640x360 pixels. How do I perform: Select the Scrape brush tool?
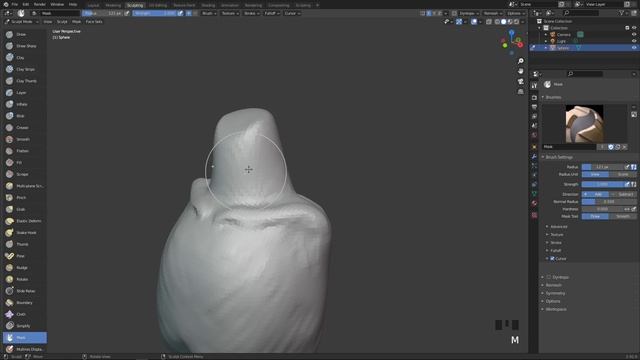[x=24, y=174]
